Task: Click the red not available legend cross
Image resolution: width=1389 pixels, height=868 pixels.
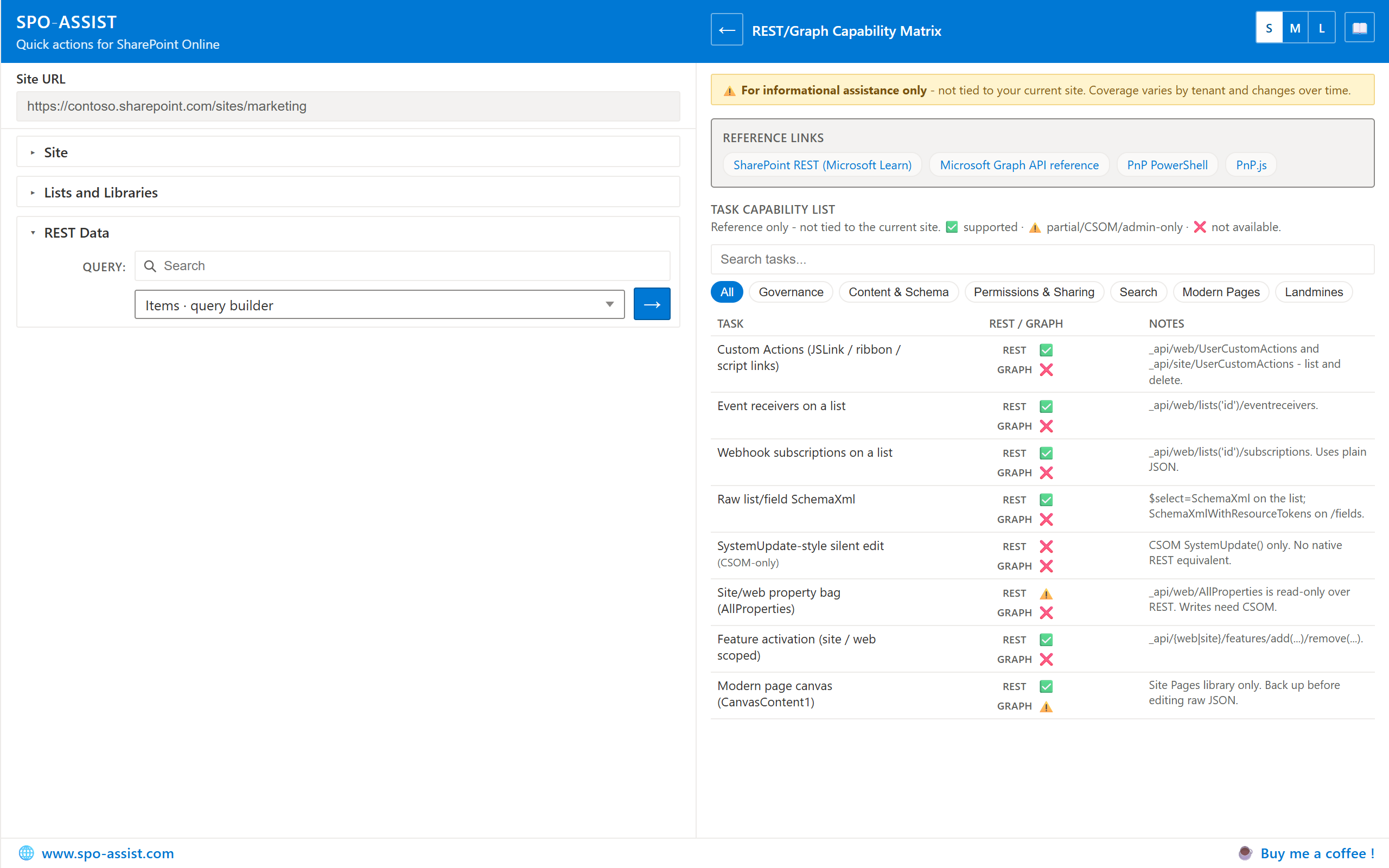Action: [x=1200, y=227]
